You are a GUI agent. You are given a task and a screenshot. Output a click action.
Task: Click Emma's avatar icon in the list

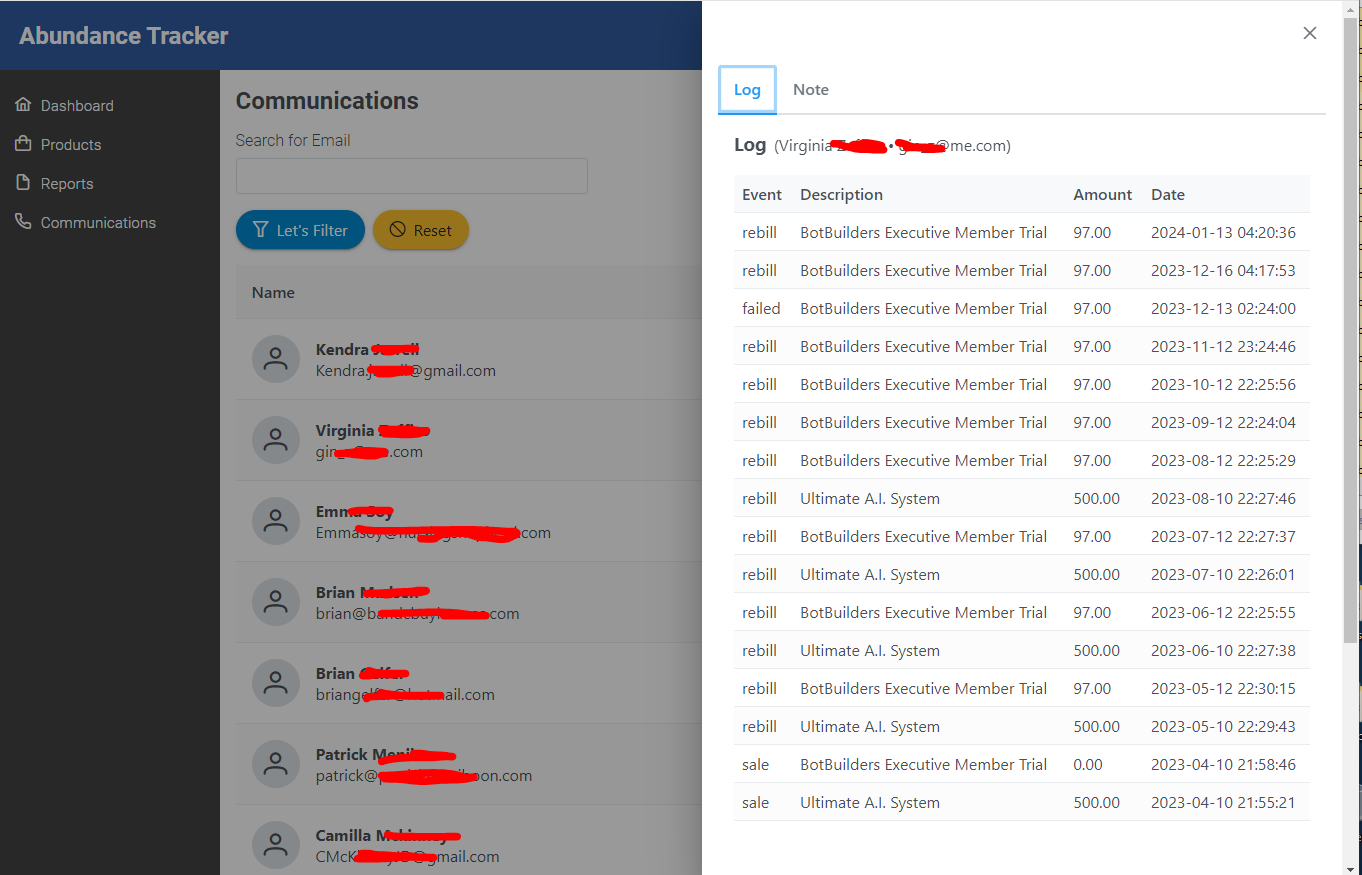(276, 521)
